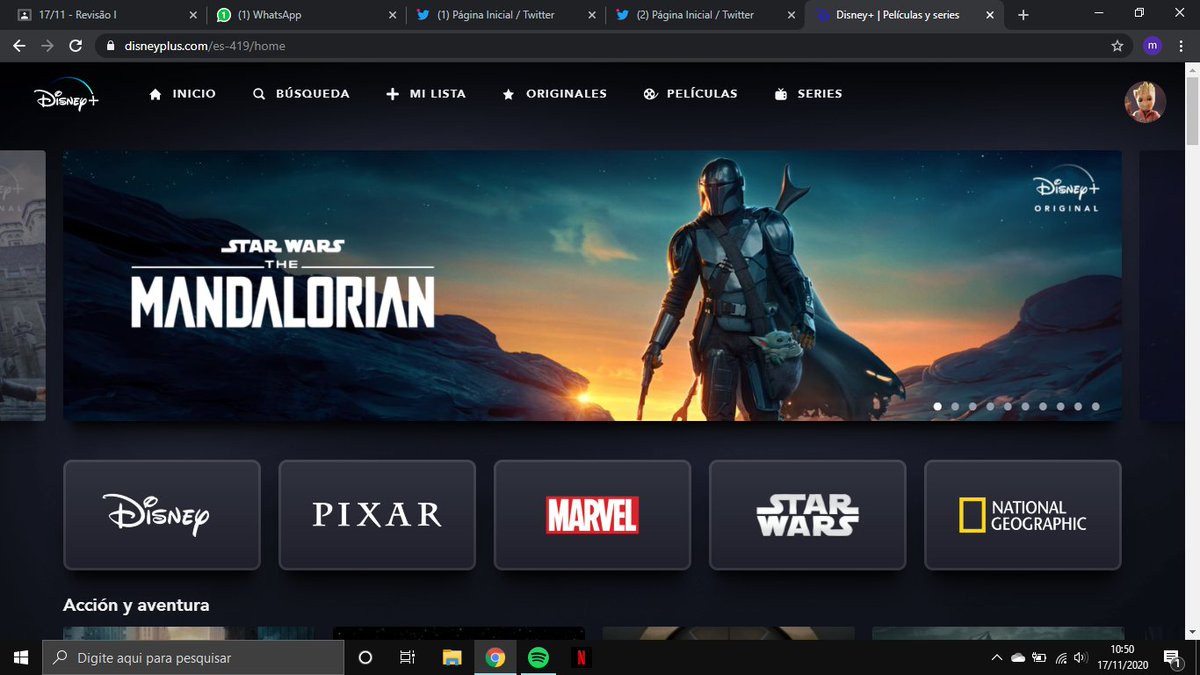Open PELÍCULAS movies section
Image resolution: width=1200 pixels, height=675 pixels.
(690, 94)
